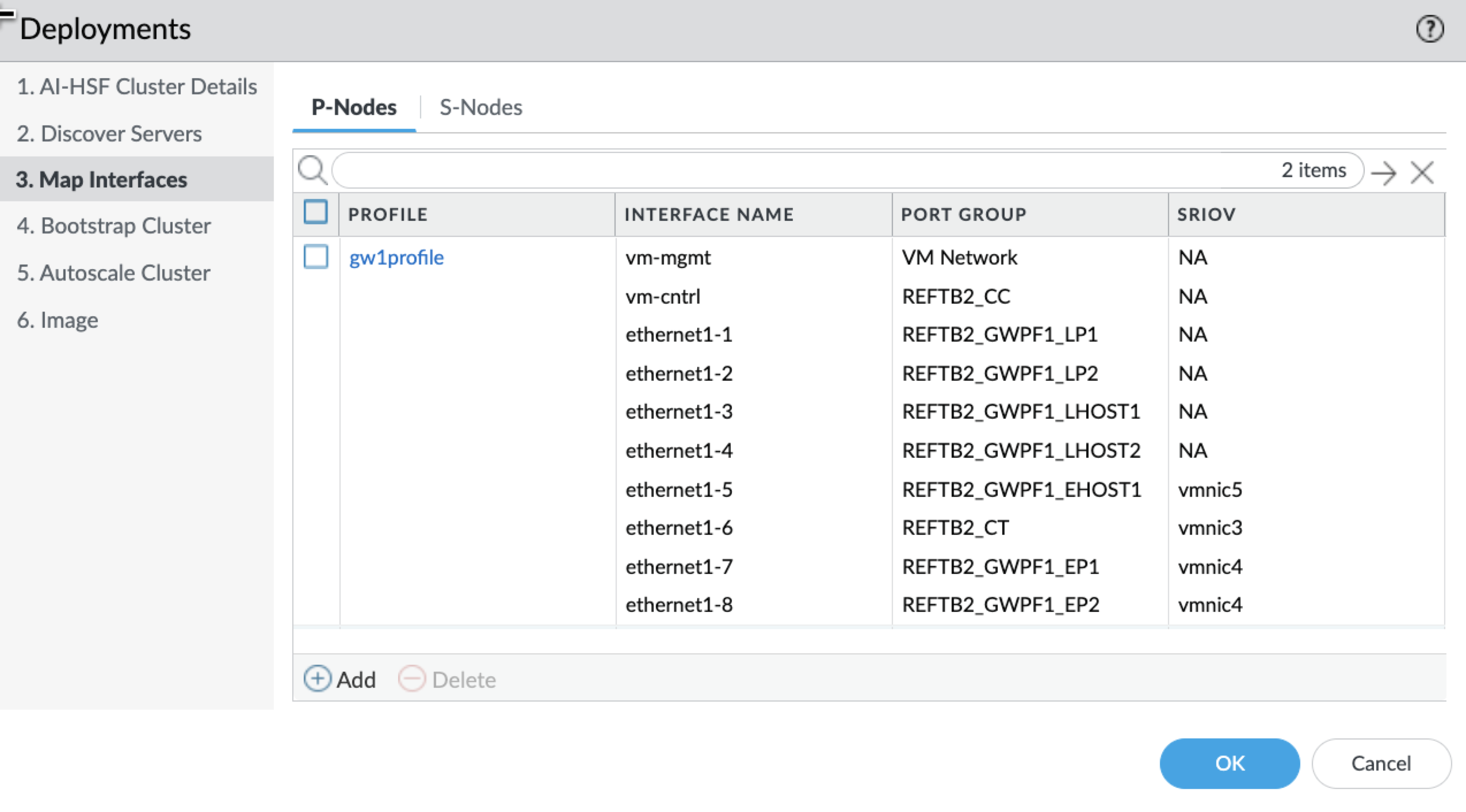Open the help question mark icon
Screen dimensions: 1466x812
tap(1429, 29)
